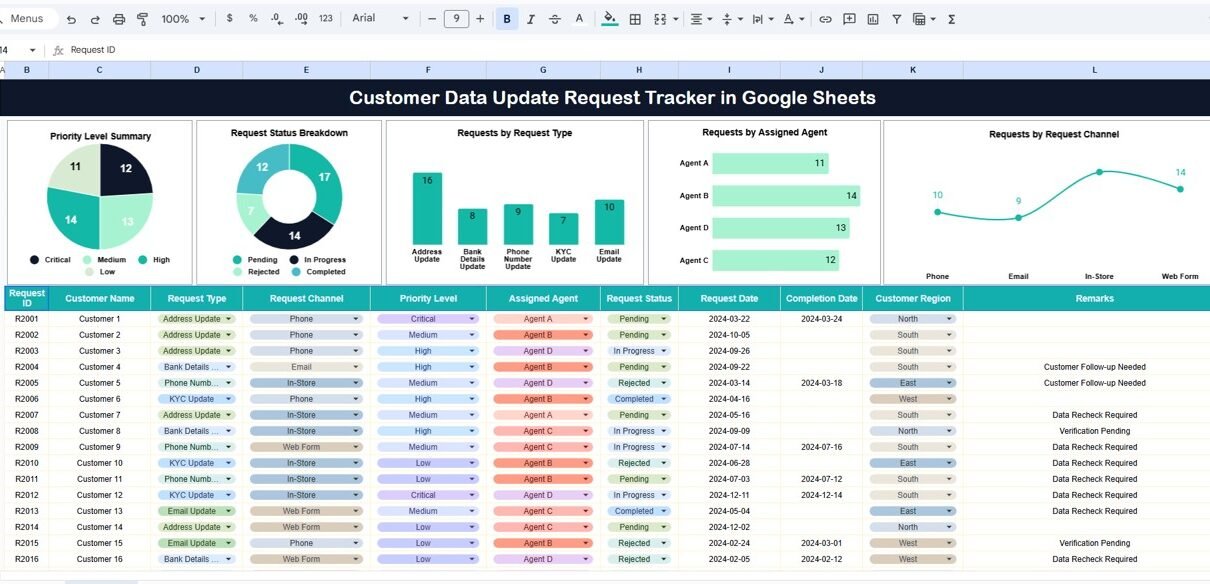Click the Create a filter funnel icon
The height and width of the screenshot is (584, 1210).
[x=896, y=19]
